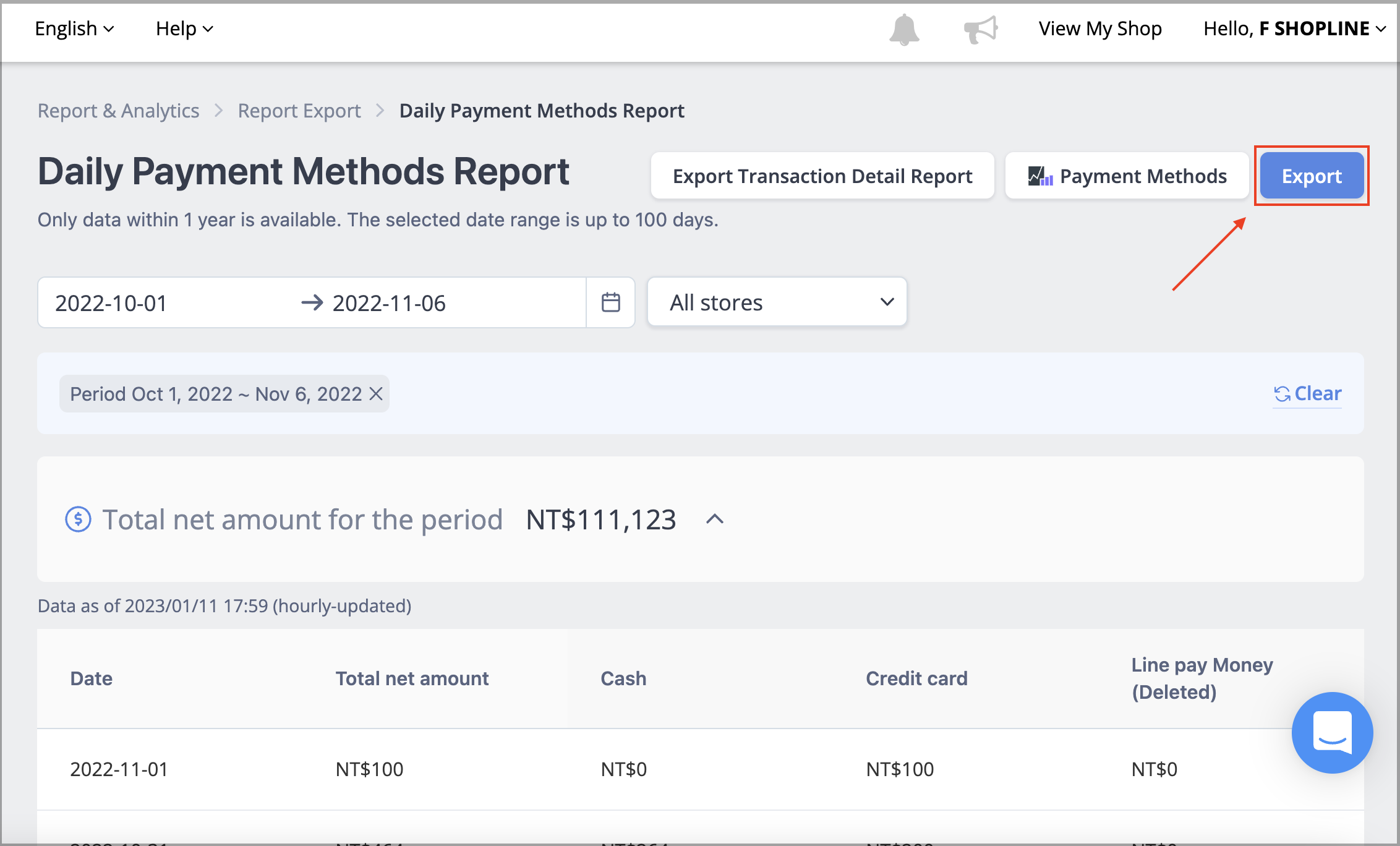Click the Data as of 2023/01/11 17:59 note
Screen dimensions: 1400x846
[224, 605]
